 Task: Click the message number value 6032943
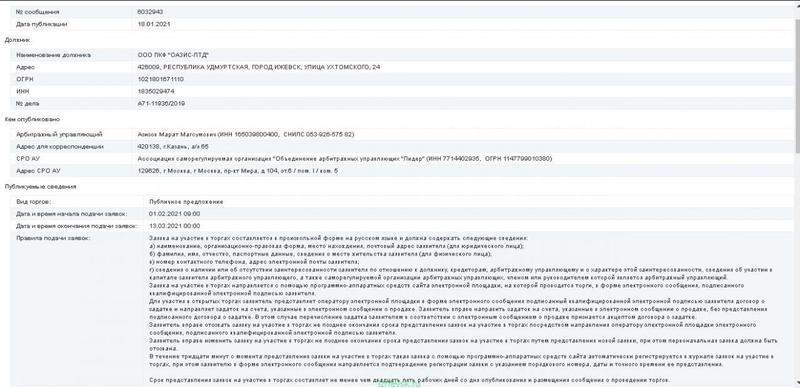151,12
